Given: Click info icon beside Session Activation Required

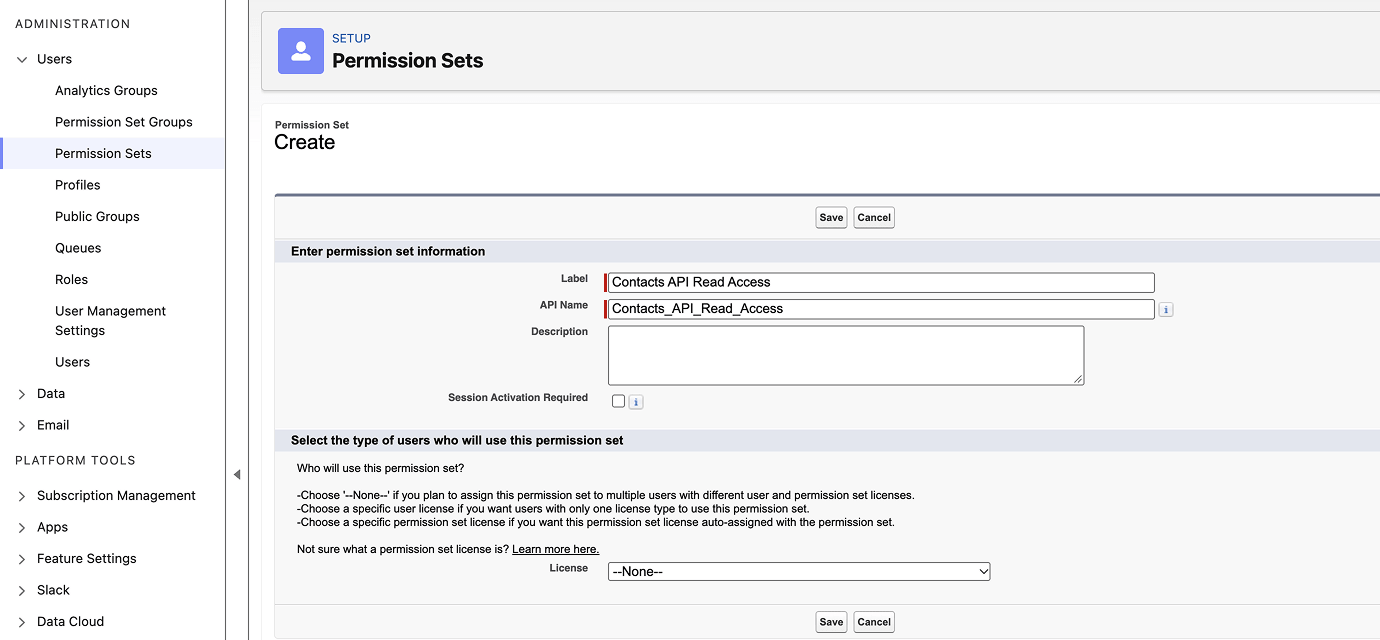Looking at the screenshot, I should (636, 402).
